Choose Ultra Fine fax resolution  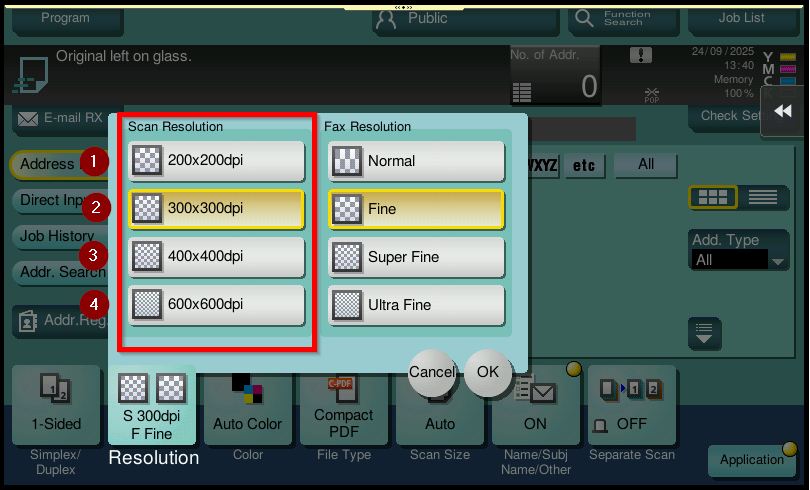416,305
